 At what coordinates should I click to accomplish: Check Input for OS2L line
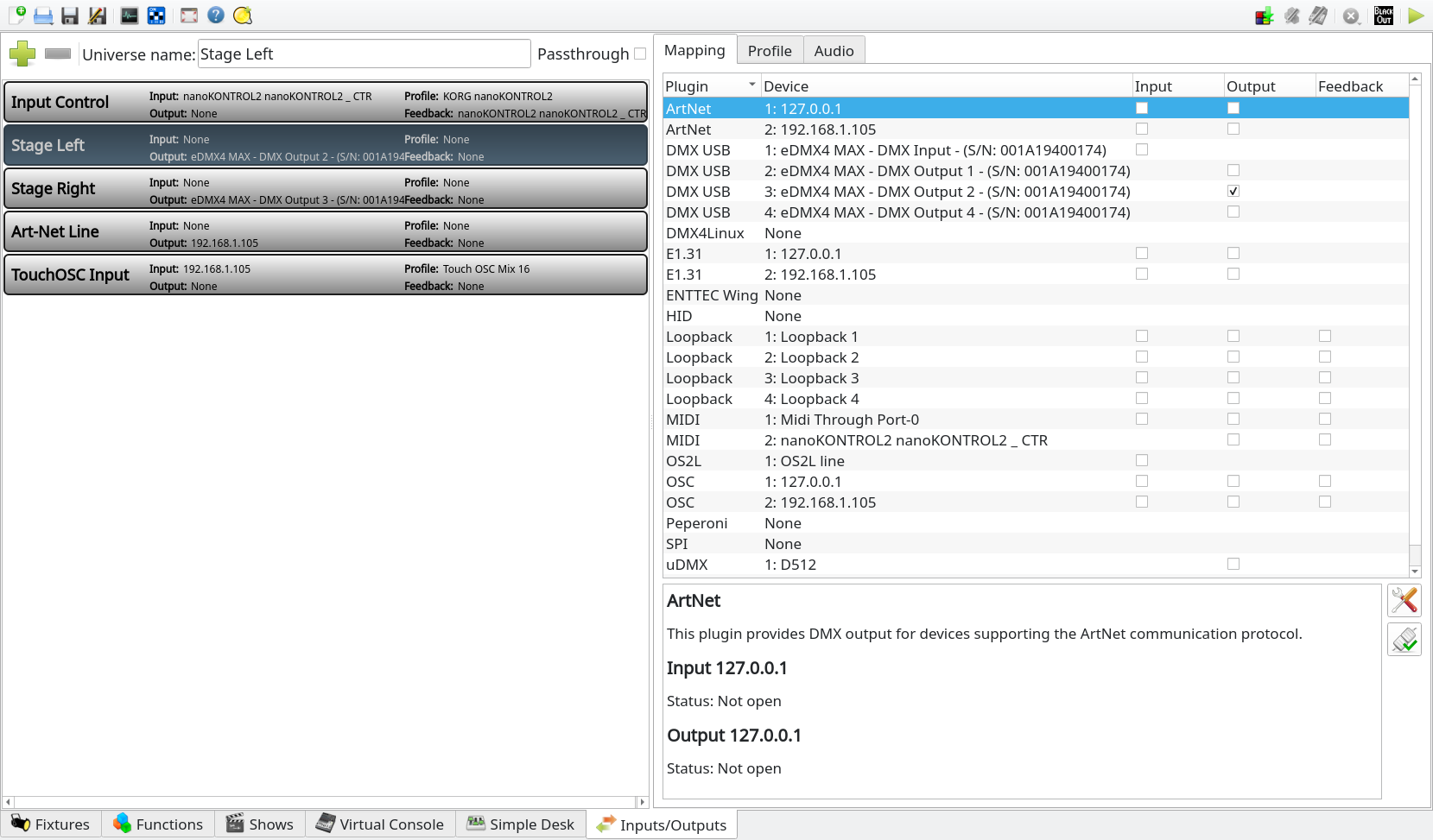pos(1142,460)
